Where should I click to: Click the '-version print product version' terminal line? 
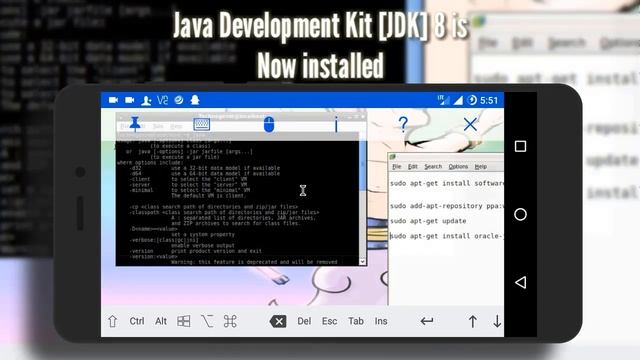tap(196, 251)
